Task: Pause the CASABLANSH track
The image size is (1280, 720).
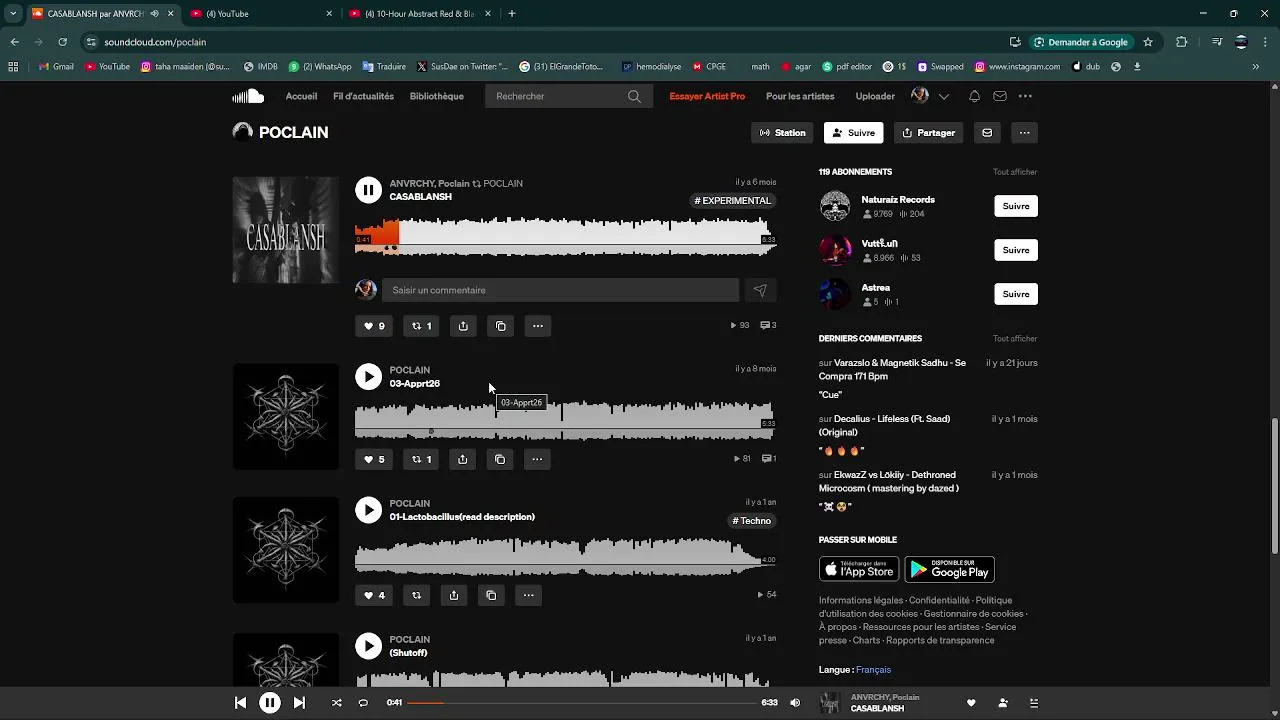Action: (368, 190)
